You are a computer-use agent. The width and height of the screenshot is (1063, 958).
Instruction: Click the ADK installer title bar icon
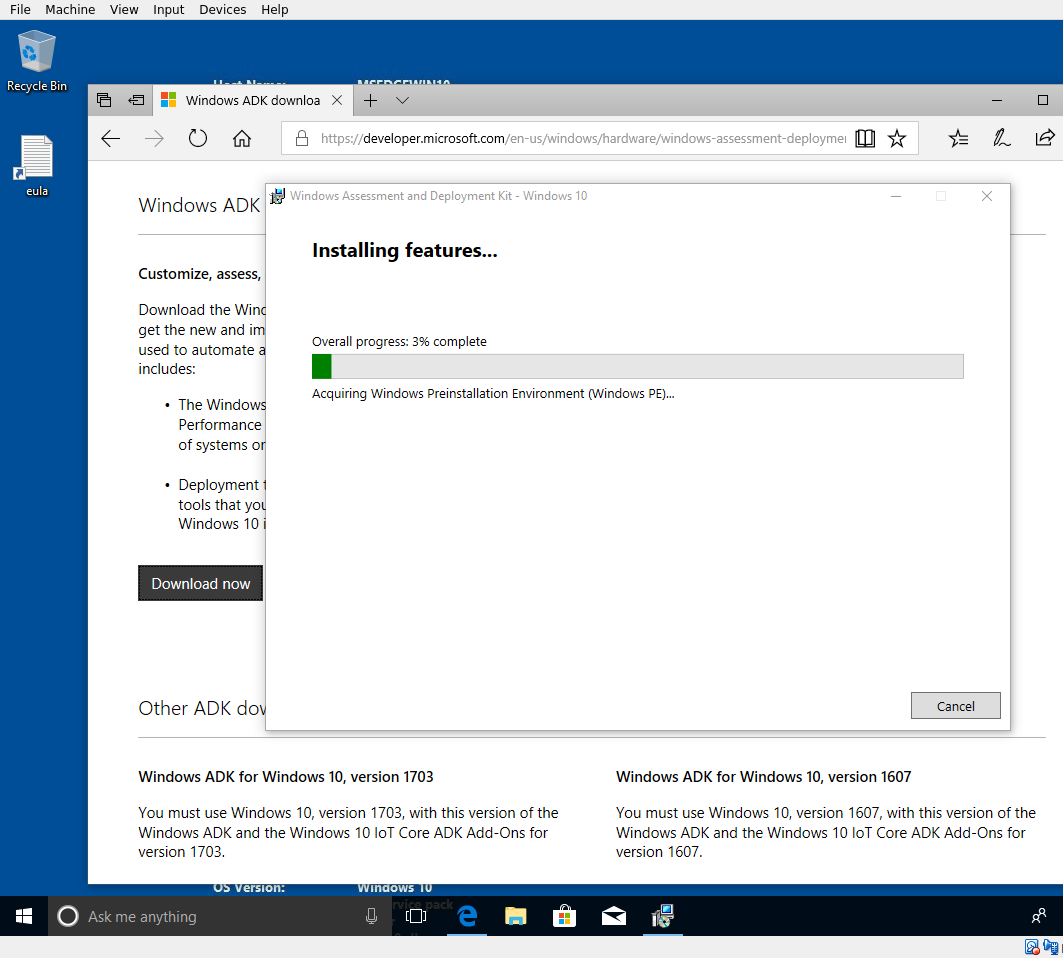coord(277,197)
